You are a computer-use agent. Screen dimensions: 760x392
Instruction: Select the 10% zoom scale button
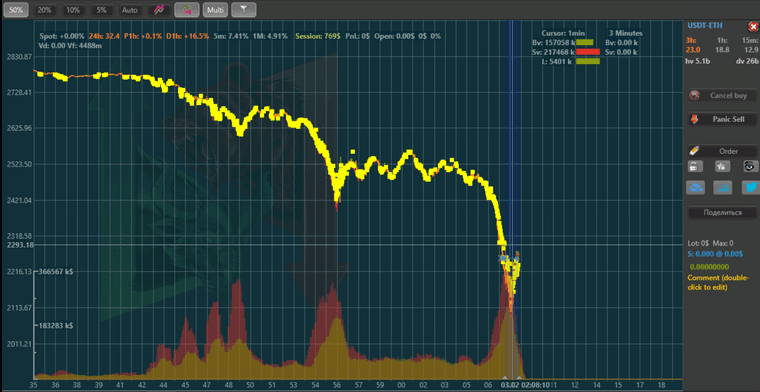pyautogui.click(x=73, y=10)
